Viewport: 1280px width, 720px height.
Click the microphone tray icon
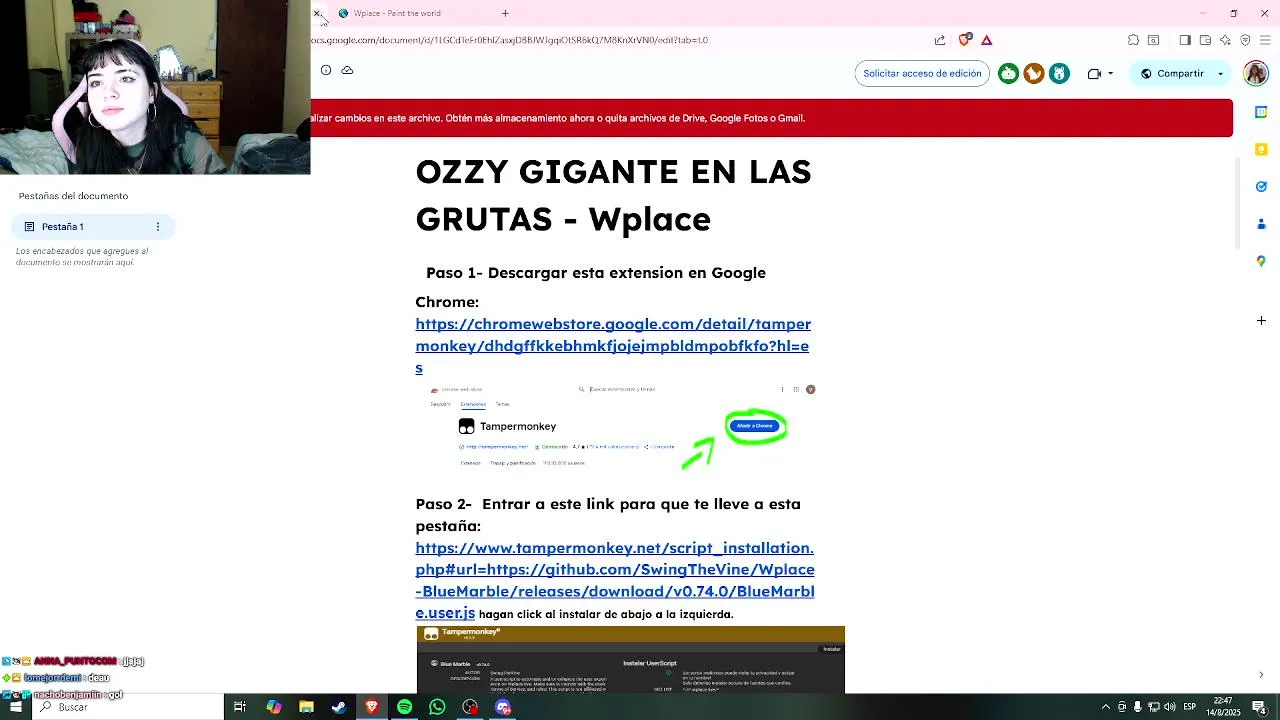click(1137, 707)
